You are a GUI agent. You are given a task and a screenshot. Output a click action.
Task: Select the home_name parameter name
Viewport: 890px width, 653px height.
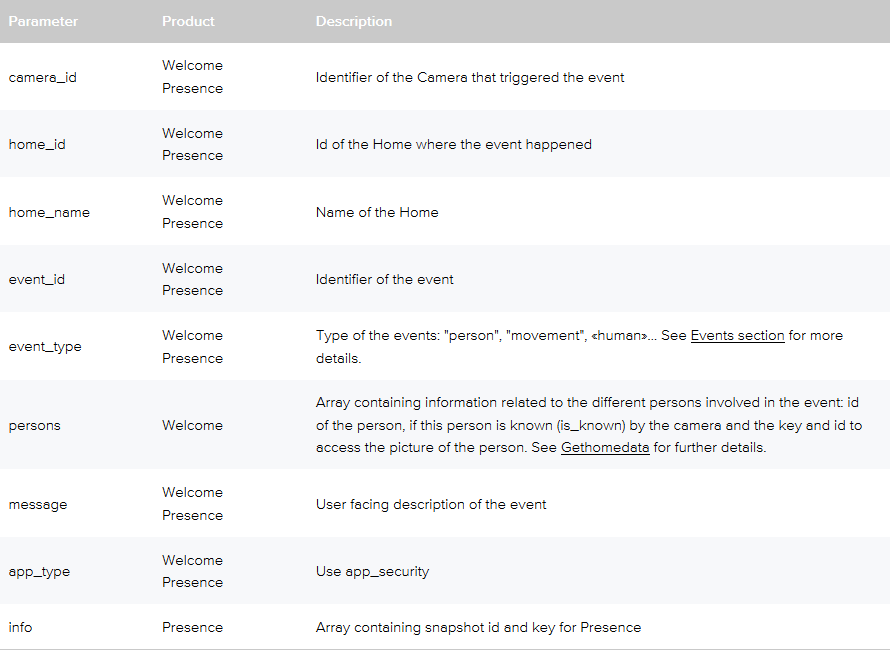tap(49, 212)
